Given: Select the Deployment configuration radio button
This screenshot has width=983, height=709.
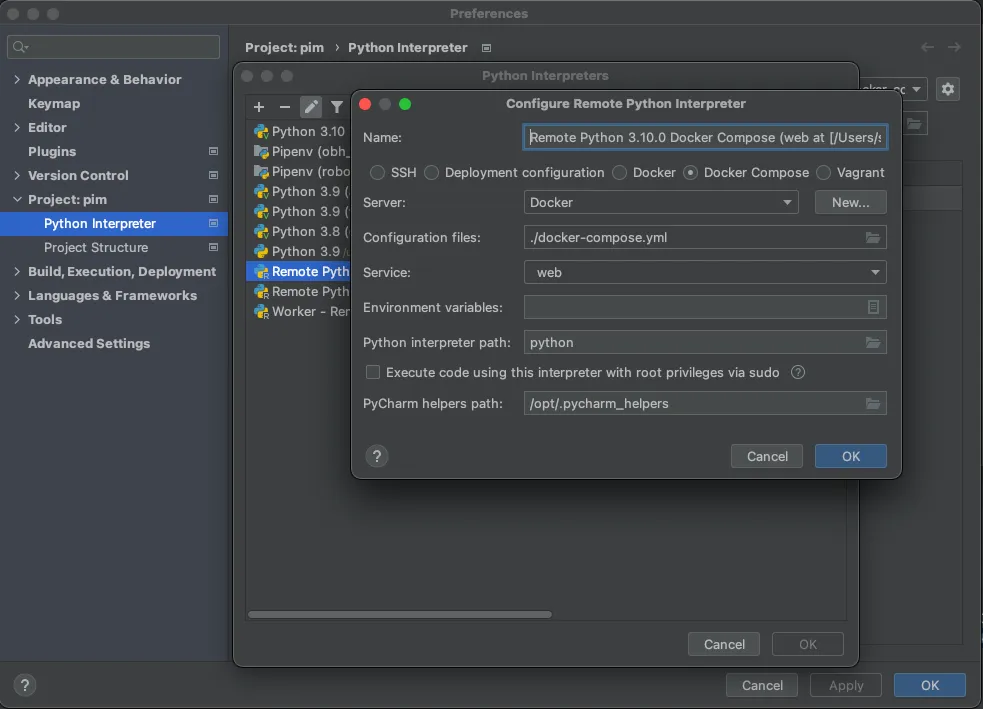Looking at the screenshot, I should 431,172.
